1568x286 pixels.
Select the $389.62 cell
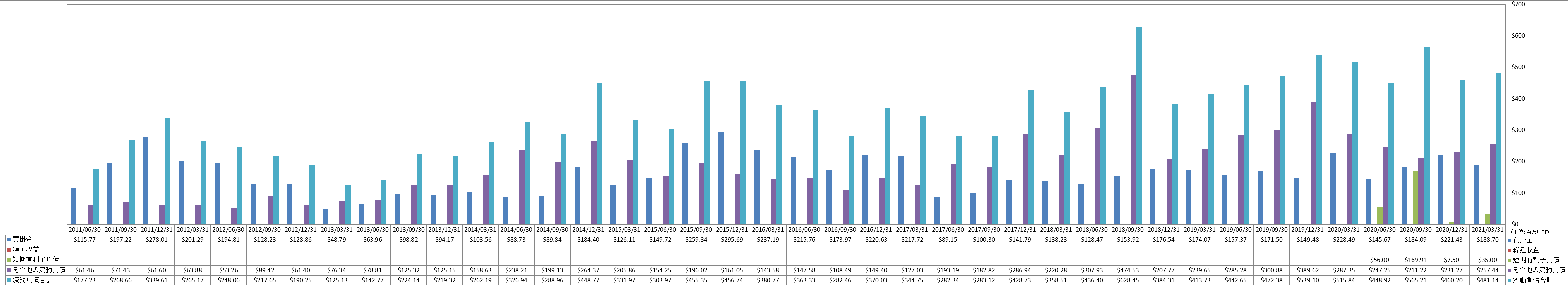1307,270
